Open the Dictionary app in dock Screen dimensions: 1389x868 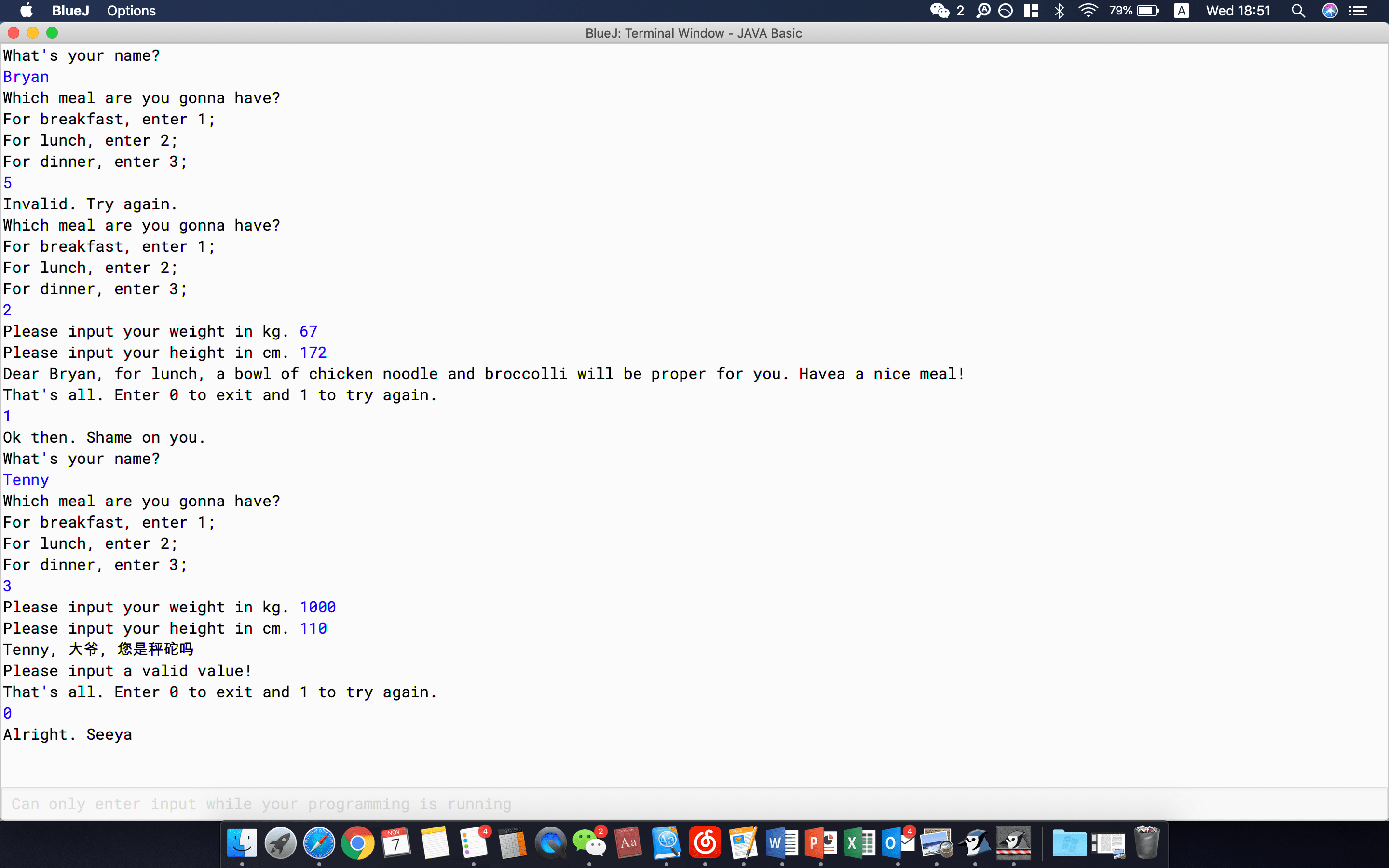(x=628, y=843)
